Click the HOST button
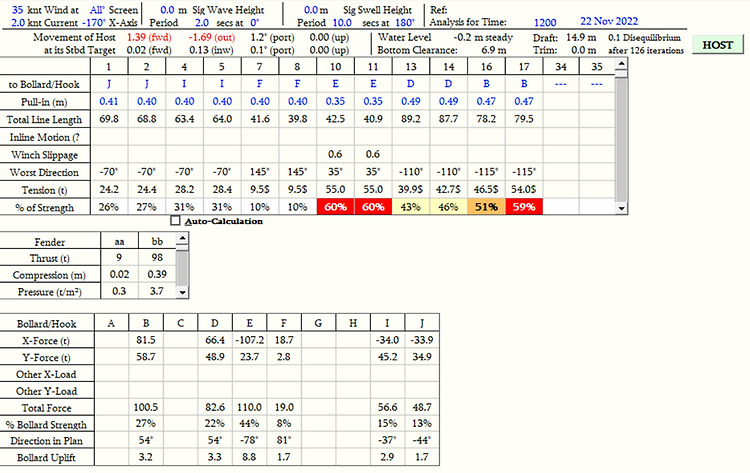Screen dimensions: 750x473 (x=717, y=45)
